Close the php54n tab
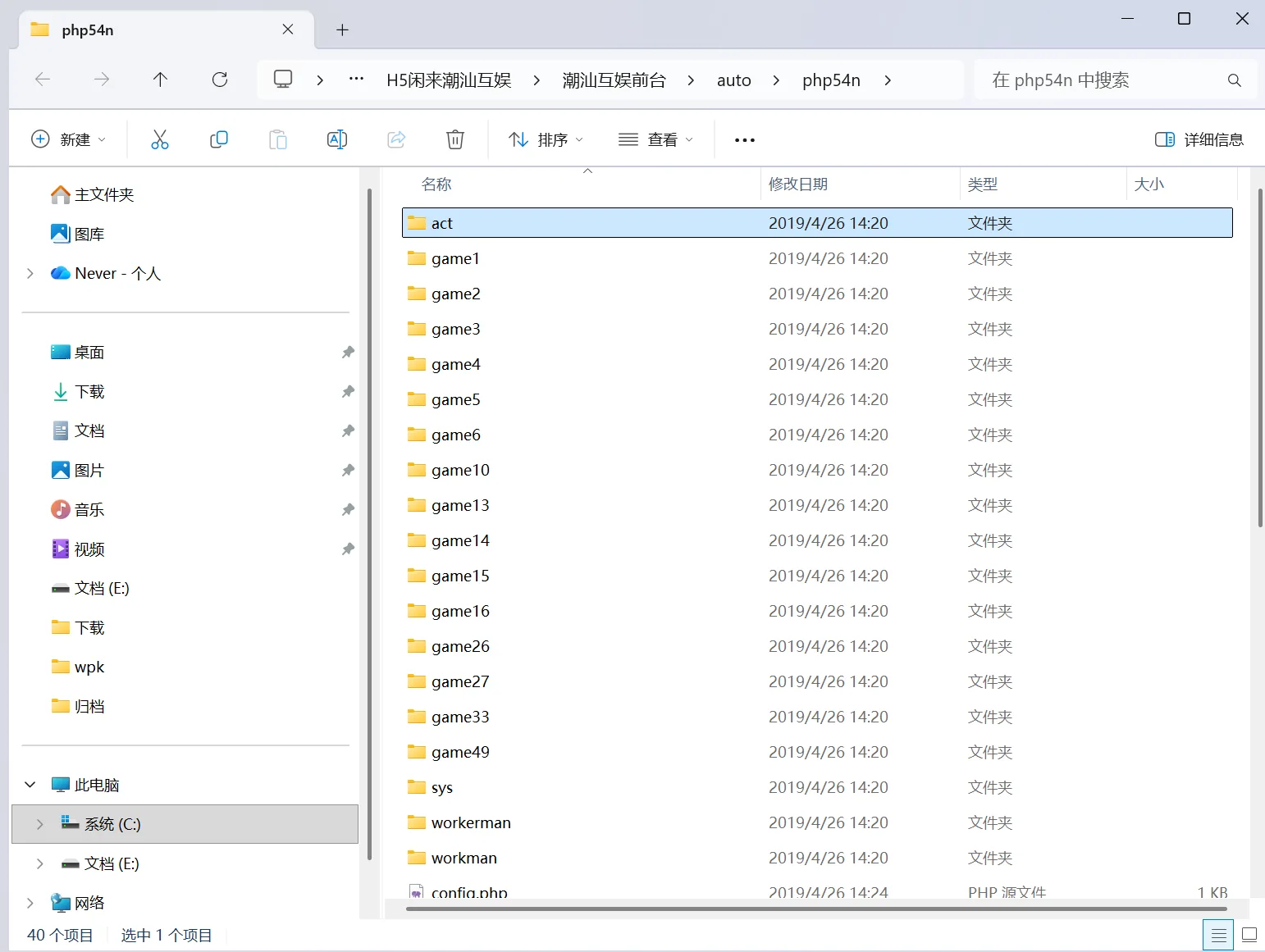This screenshot has width=1265, height=952. coord(288,30)
